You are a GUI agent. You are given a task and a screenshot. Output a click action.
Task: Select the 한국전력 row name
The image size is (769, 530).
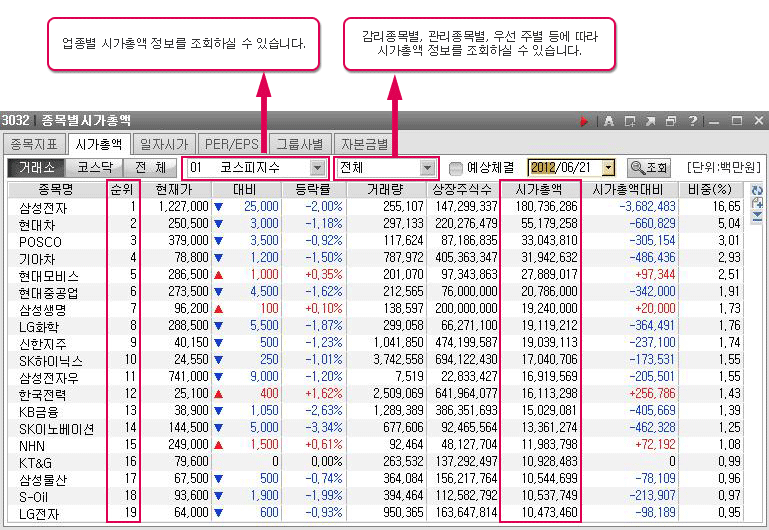pos(42,395)
